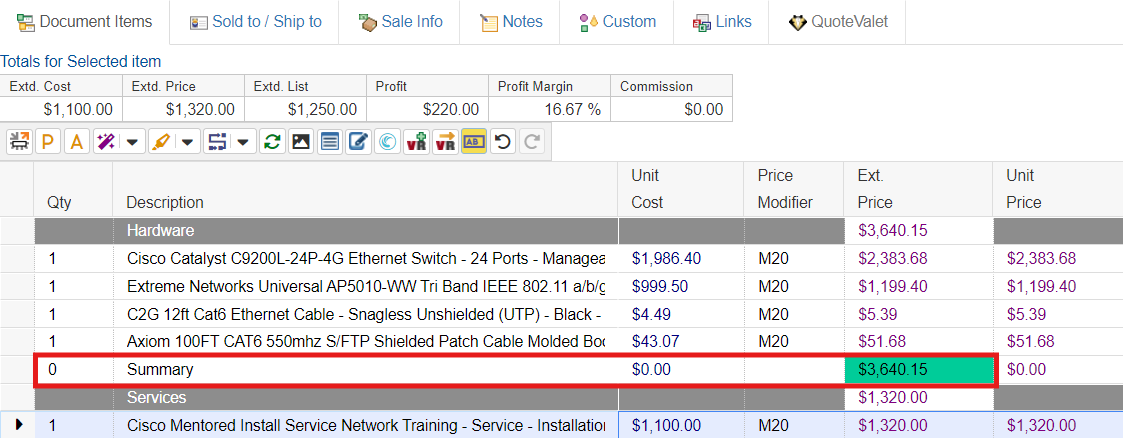Click the pencil edit note icon
1123x438 pixels.
[357, 142]
